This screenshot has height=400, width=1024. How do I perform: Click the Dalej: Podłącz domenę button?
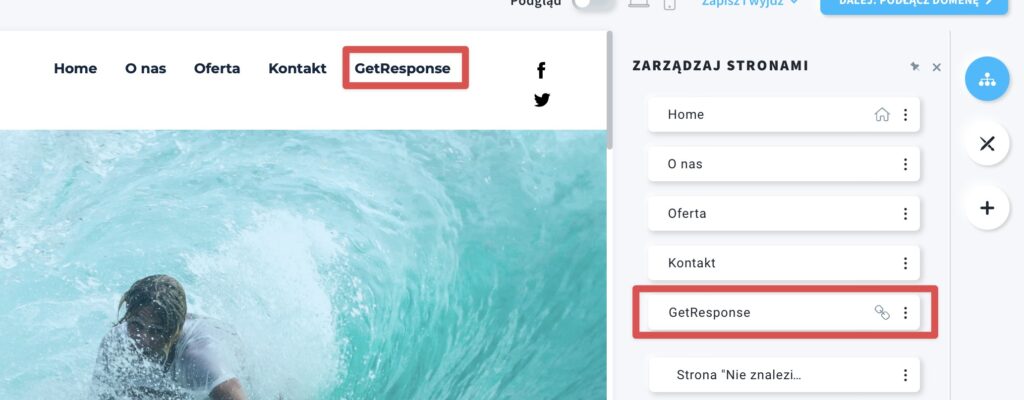point(914,4)
